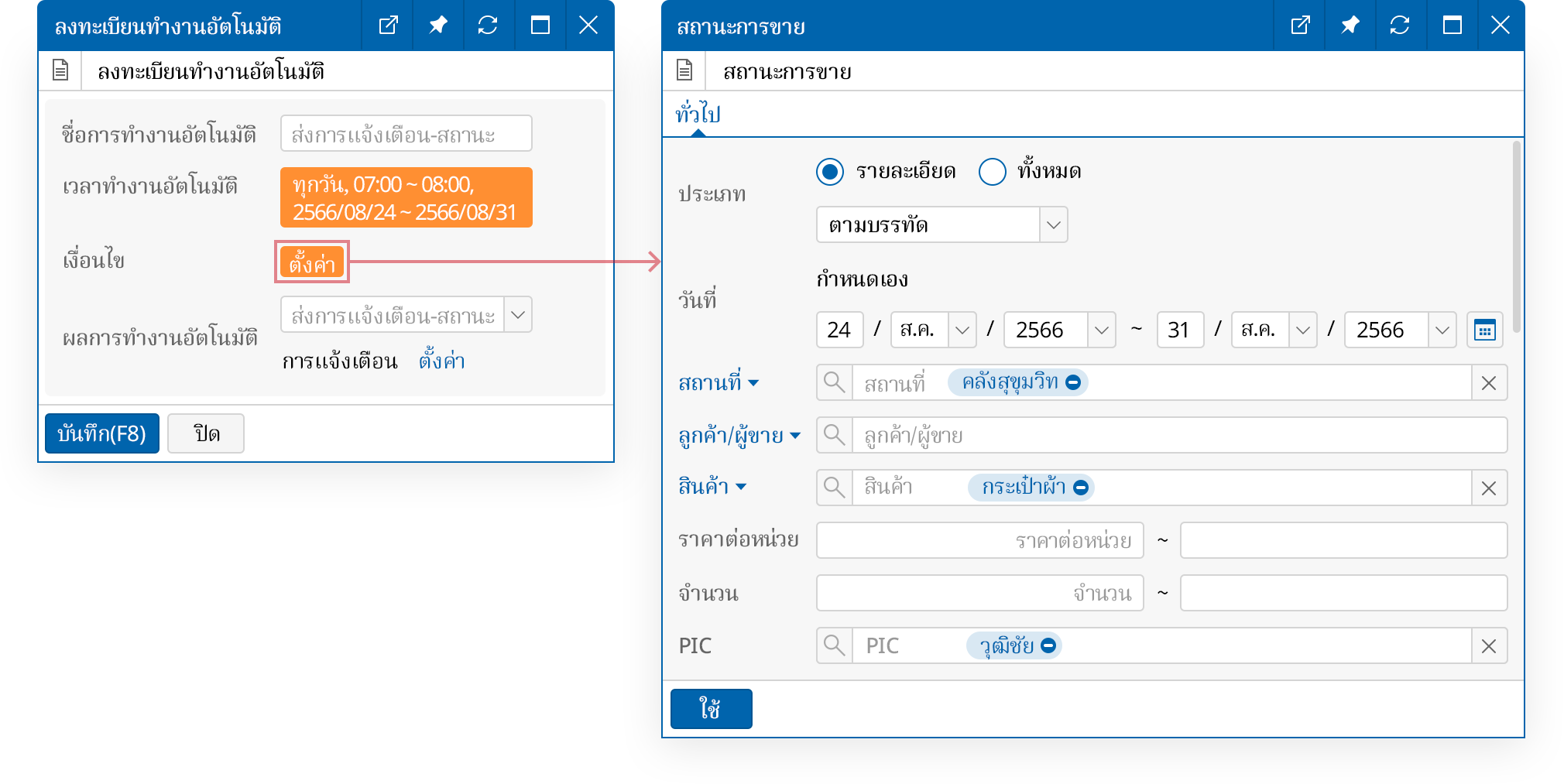Click document icon beside ลงทะเบียนทำงานอัตโนมัติ title
The width and height of the screenshot is (1564, 784).
click(x=60, y=70)
